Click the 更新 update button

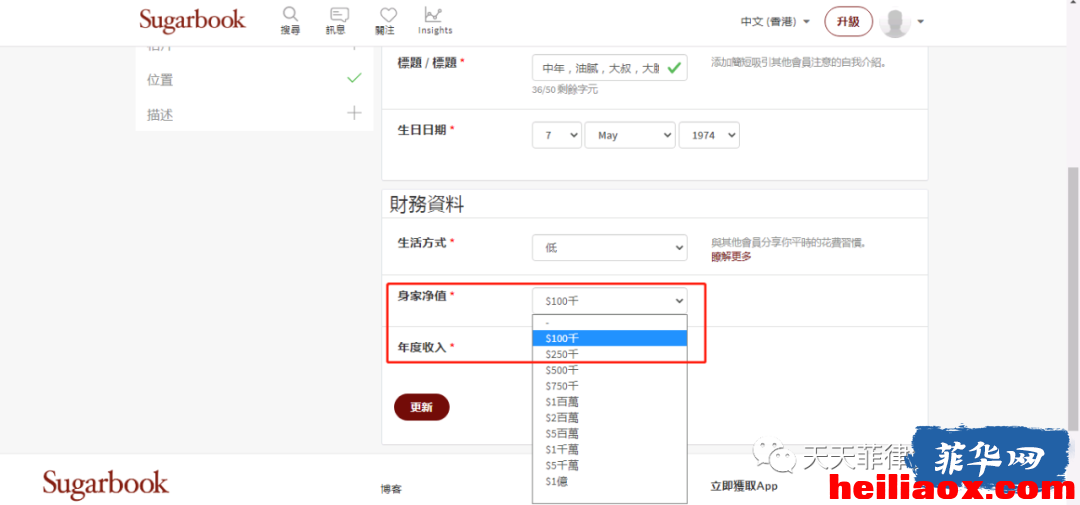422,407
